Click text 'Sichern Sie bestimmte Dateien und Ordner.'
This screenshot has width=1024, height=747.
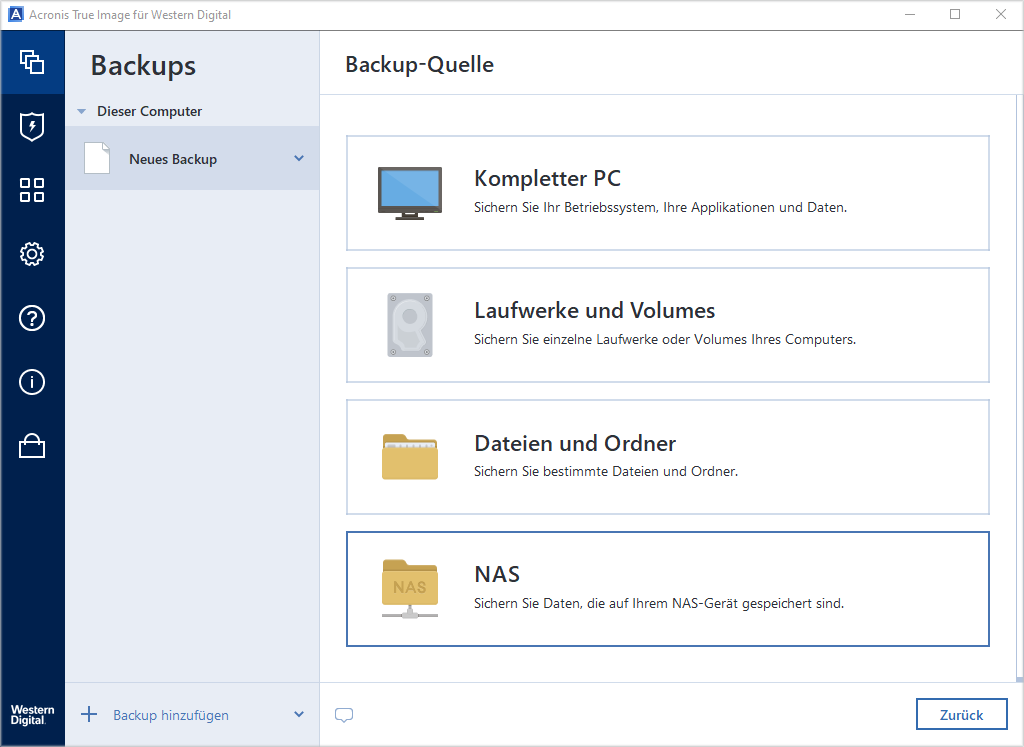click(x=605, y=471)
